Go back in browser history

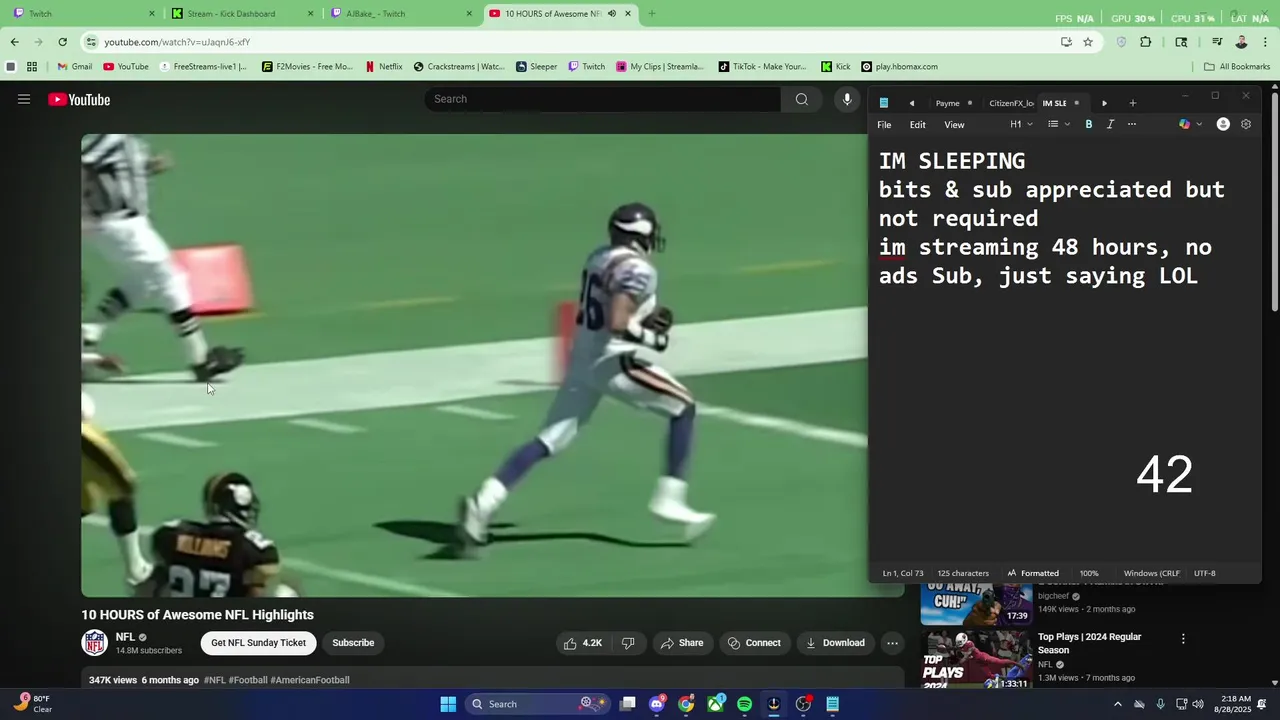[x=14, y=42]
